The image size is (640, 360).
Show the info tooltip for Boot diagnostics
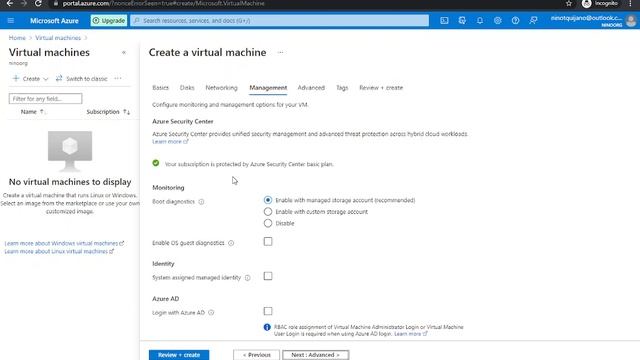201,202
